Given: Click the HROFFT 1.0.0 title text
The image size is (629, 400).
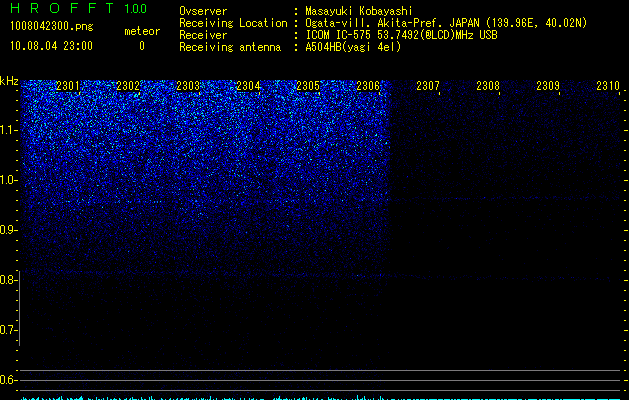Looking at the screenshot, I should pos(78,8).
